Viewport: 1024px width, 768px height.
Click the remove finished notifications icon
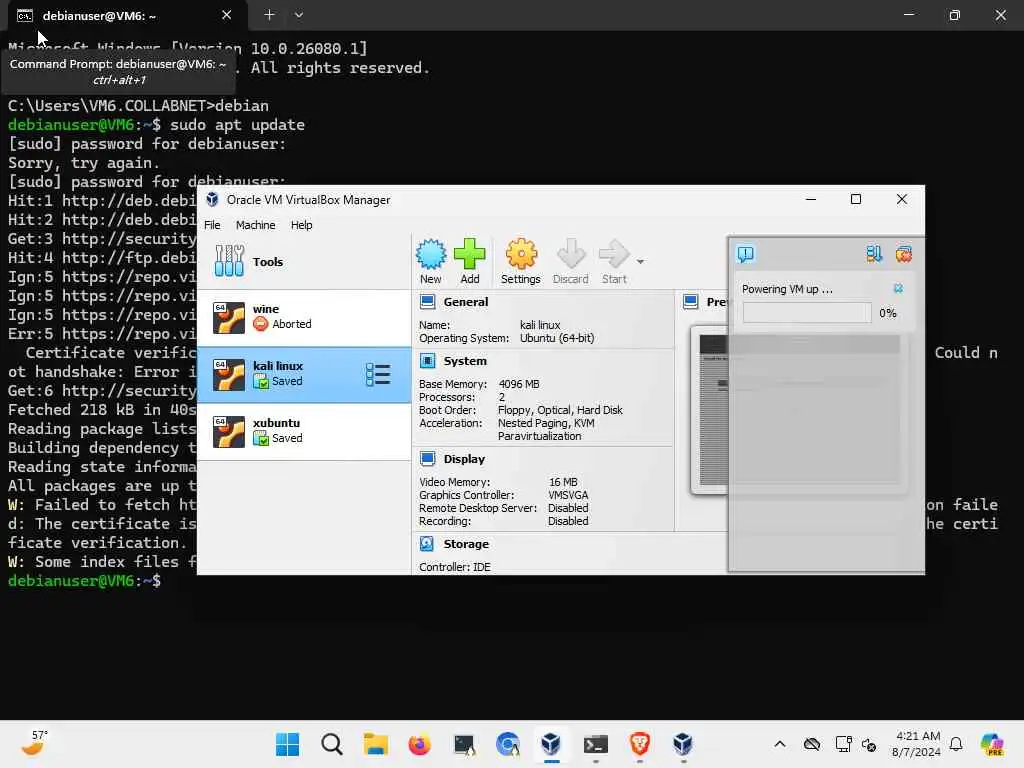pyautogui.click(x=904, y=253)
